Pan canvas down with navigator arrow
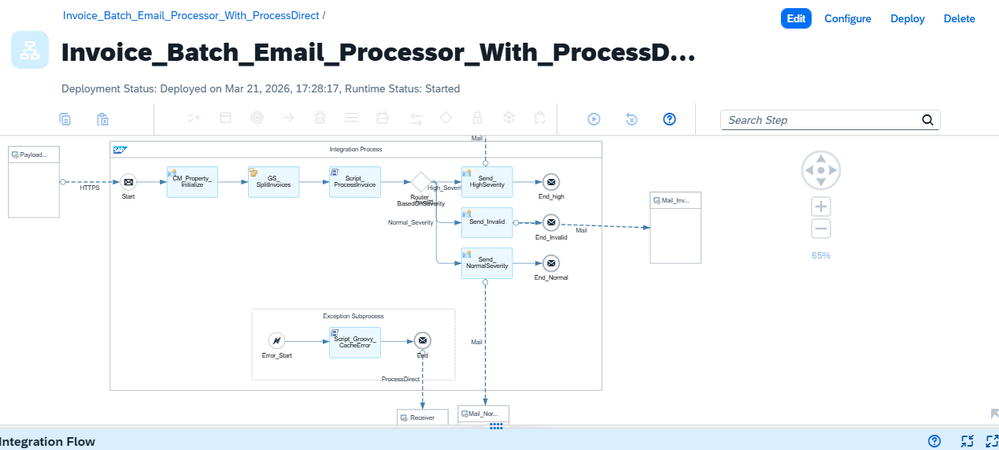 pyautogui.click(x=821, y=183)
